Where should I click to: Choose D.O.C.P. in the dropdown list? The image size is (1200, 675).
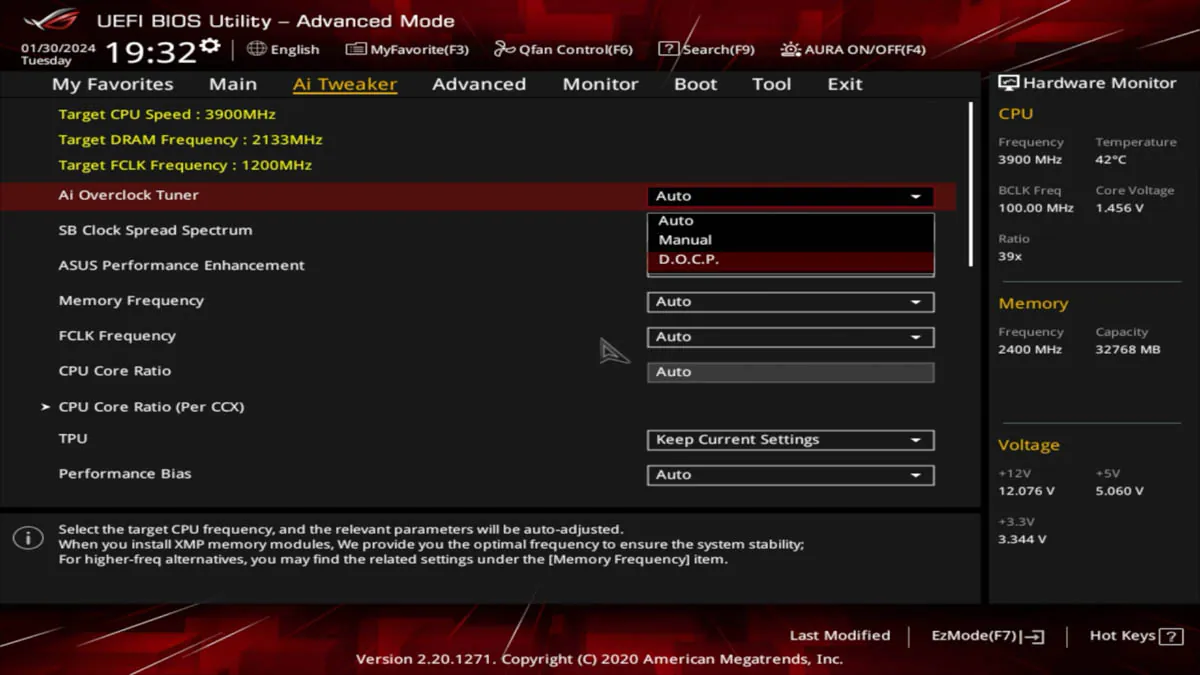coord(790,260)
